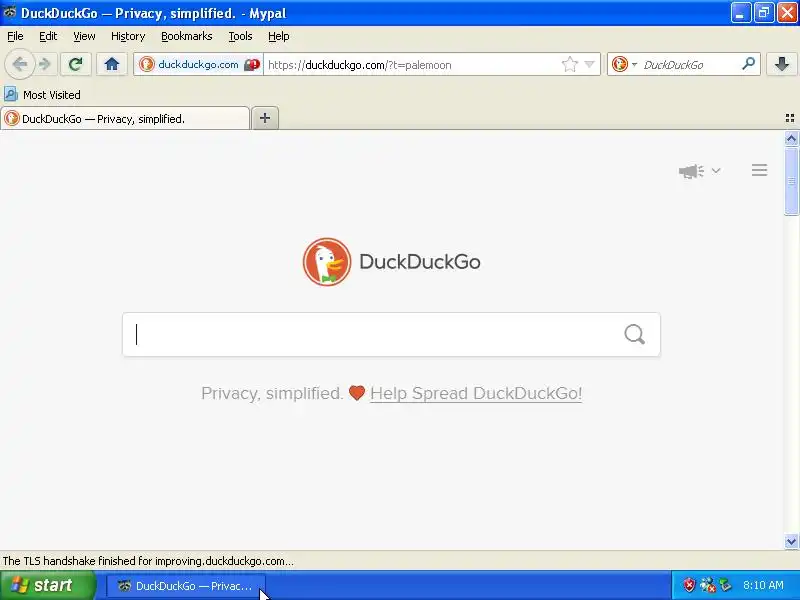Open the DuckDuckGo hamburger side menu
Image resolution: width=800 pixels, height=600 pixels.
759,170
